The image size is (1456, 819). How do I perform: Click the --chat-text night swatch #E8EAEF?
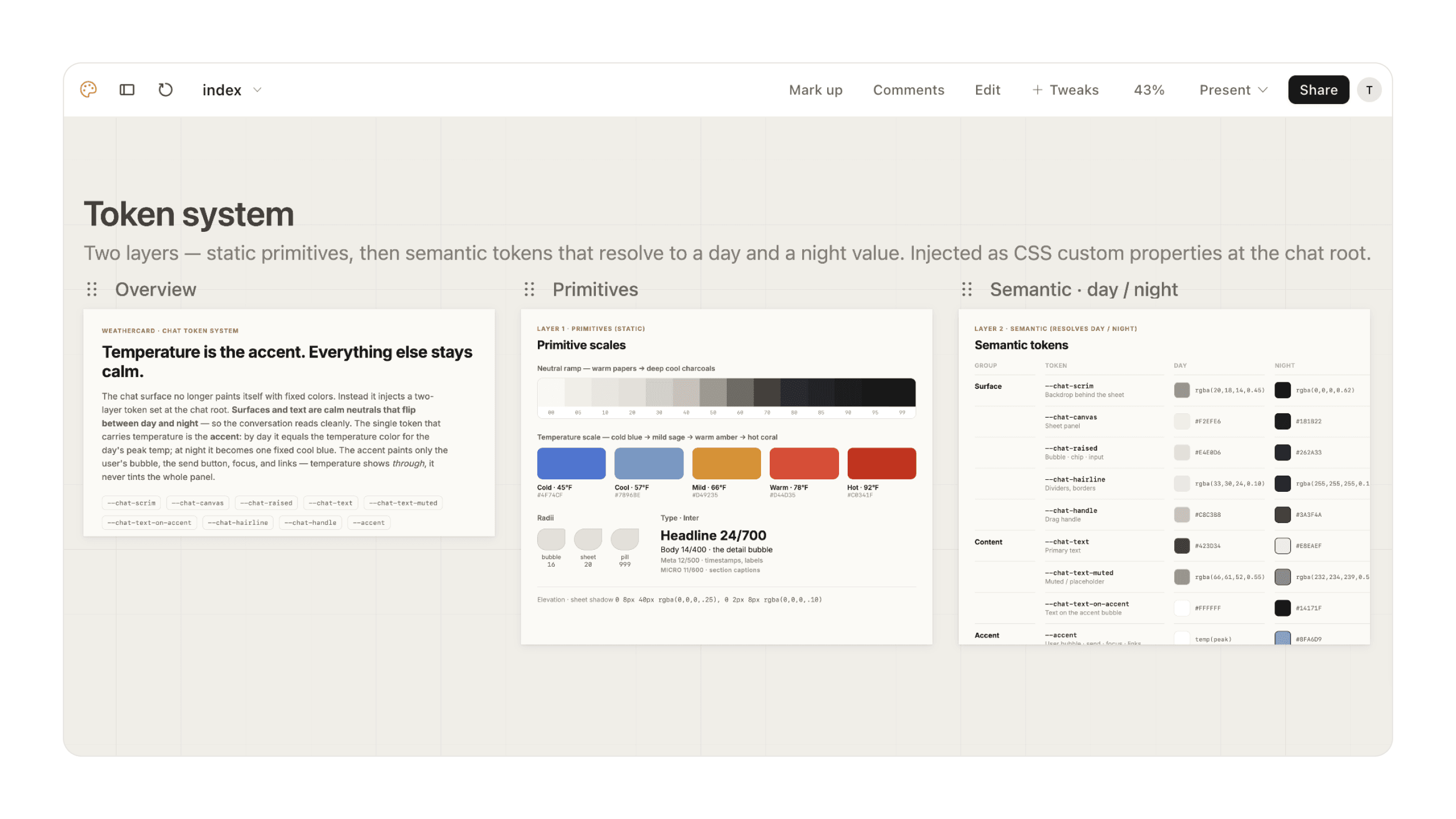pos(1283,545)
